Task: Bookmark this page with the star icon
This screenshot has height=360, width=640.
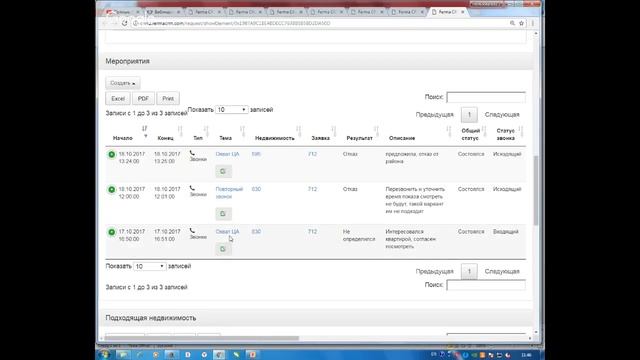Action: point(521,24)
